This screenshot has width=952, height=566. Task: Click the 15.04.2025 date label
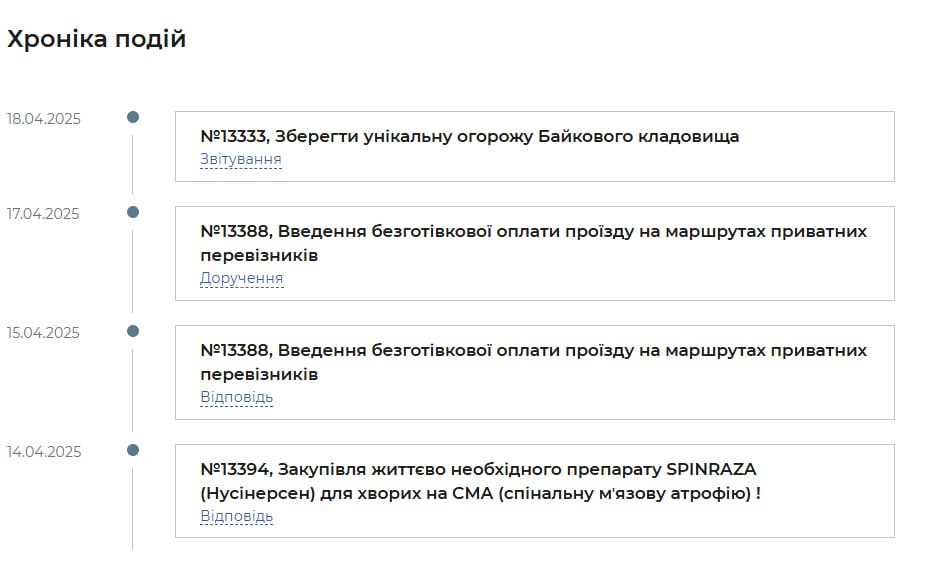point(44,333)
